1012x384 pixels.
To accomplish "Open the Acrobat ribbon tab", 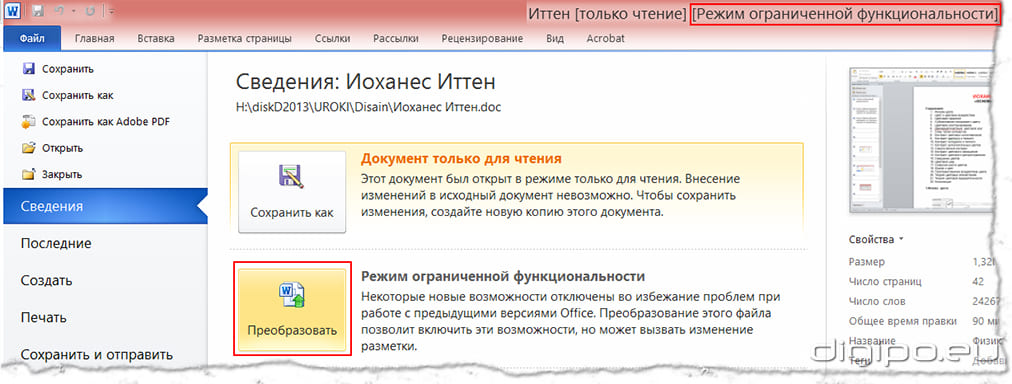I will pyautogui.click(x=605, y=39).
